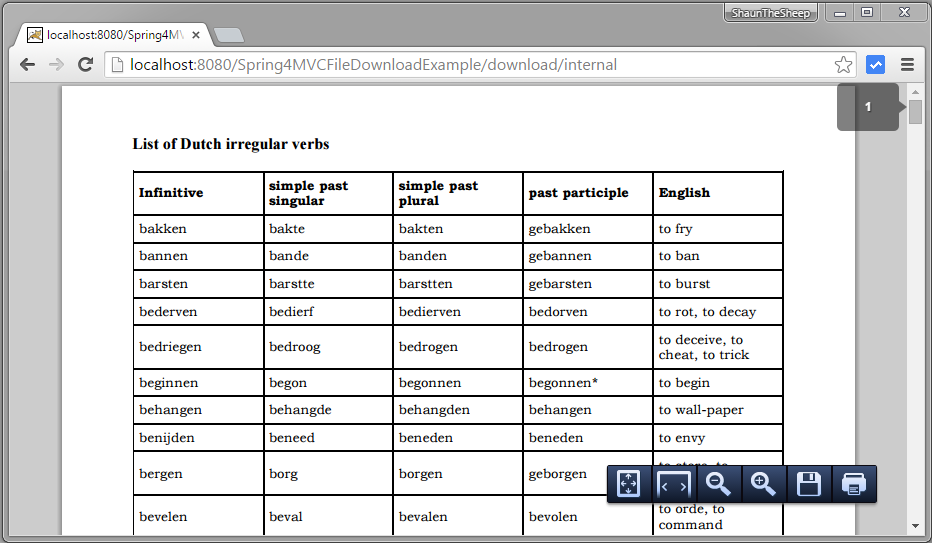Click the browser Forward arrow
932x543 pixels.
[56, 65]
